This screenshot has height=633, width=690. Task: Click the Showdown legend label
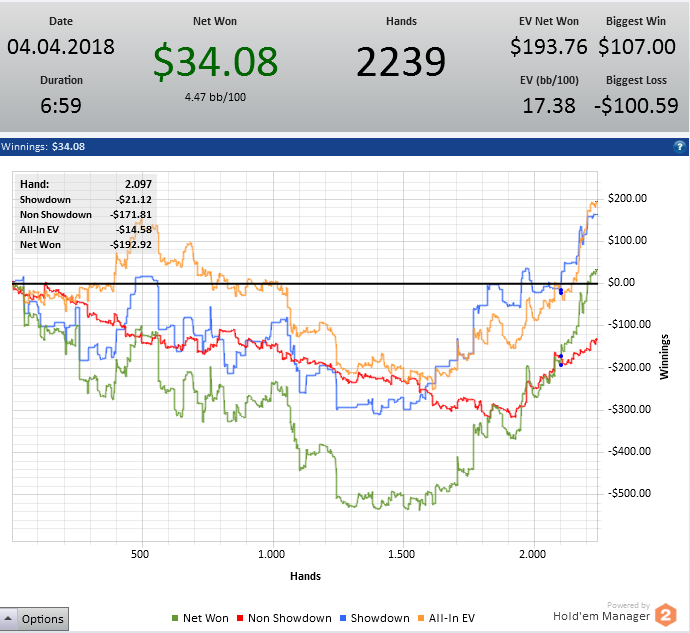point(380,618)
